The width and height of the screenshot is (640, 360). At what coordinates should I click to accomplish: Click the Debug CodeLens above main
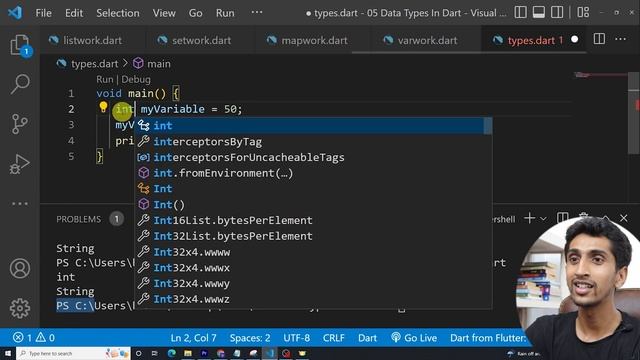(x=136, y=79)
